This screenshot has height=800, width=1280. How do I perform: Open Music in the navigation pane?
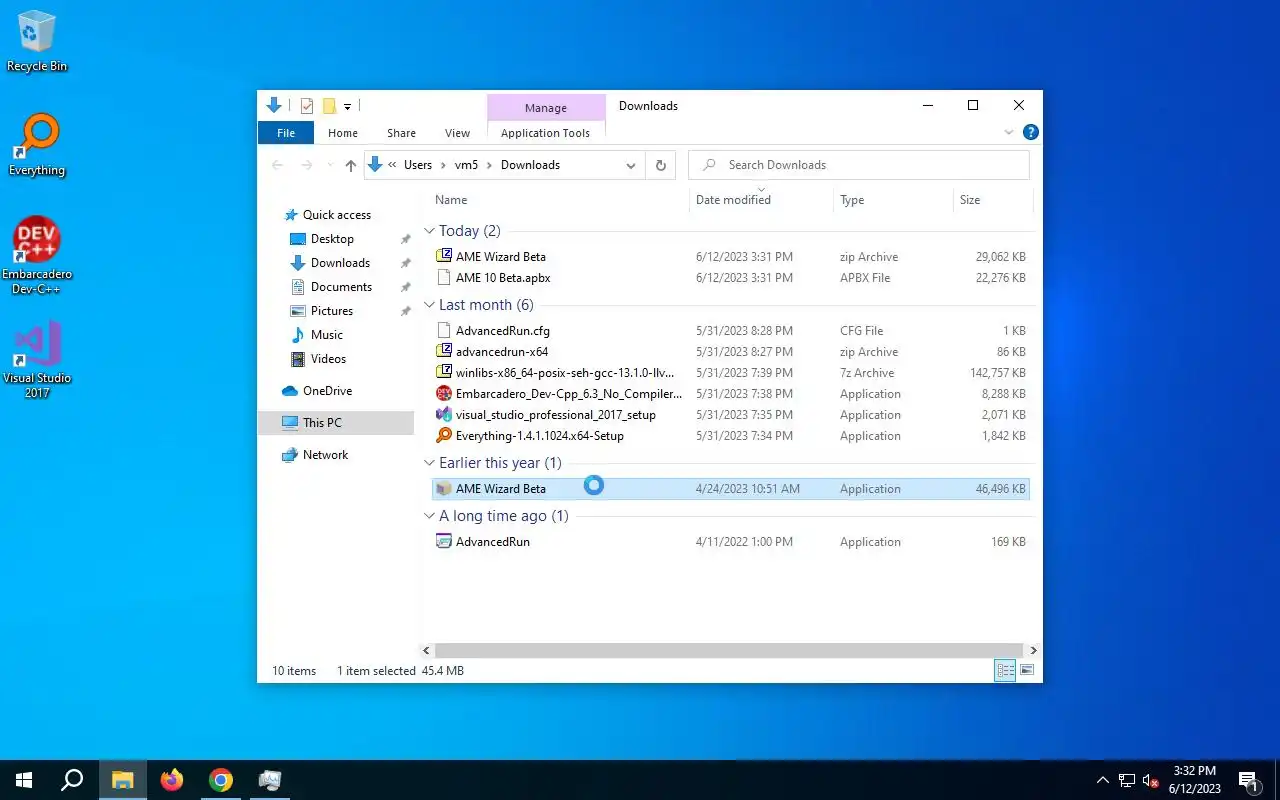point(327,335)
